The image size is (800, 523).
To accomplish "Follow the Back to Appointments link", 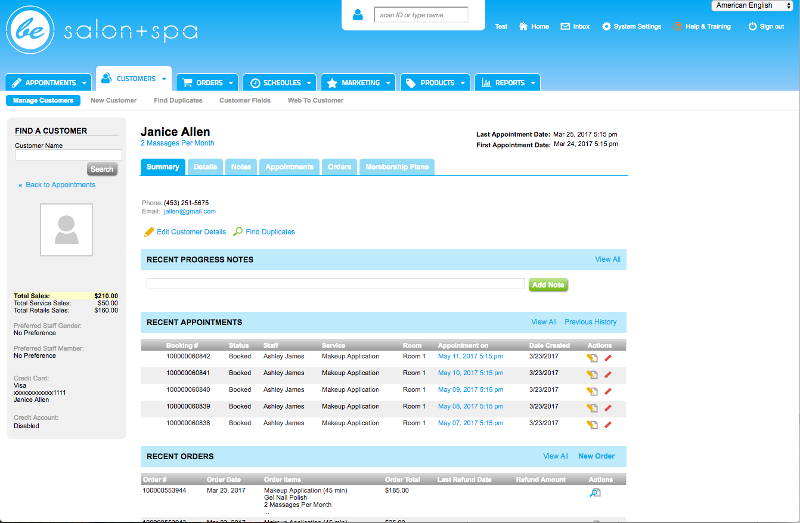I will 60,185.
